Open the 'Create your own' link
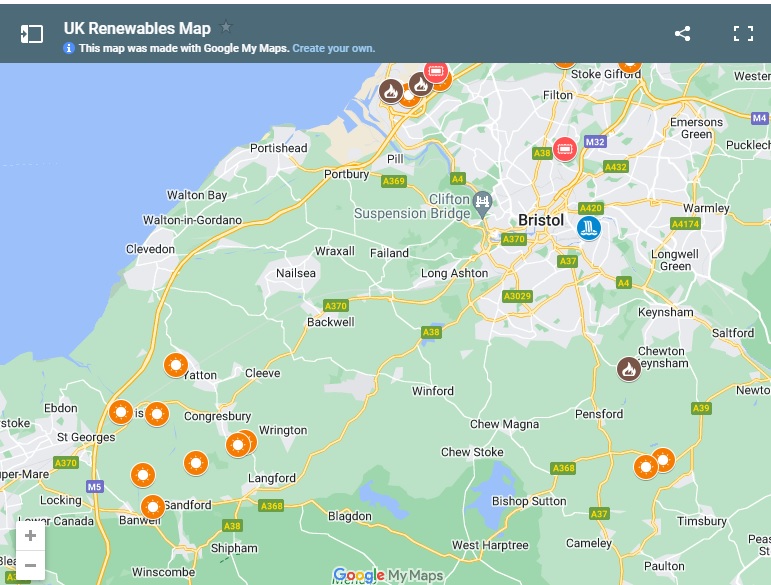Viewport: 771px width, 585px height. pos(333,48)
